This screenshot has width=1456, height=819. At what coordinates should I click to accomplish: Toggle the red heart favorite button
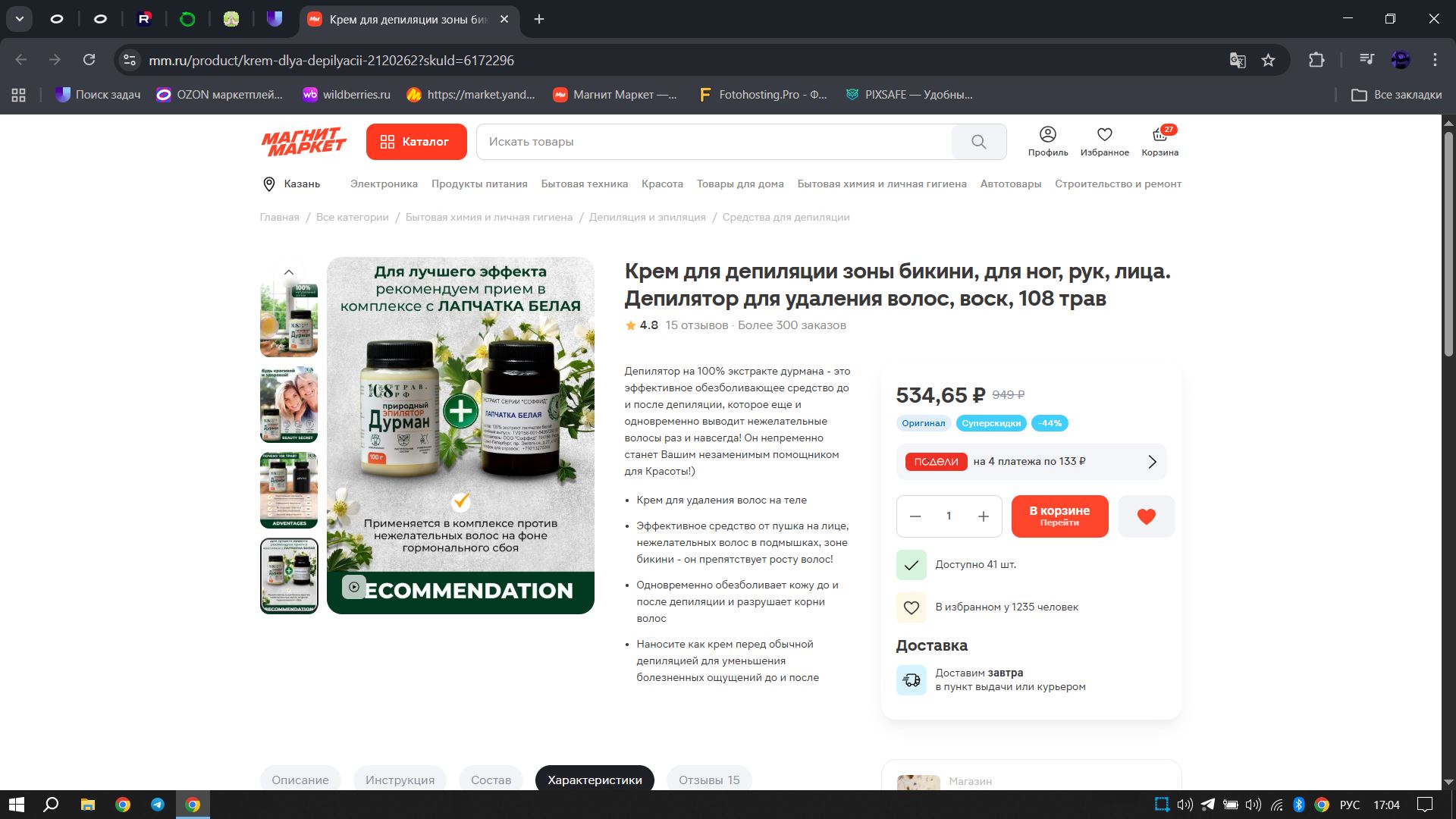coord(1146,516)
